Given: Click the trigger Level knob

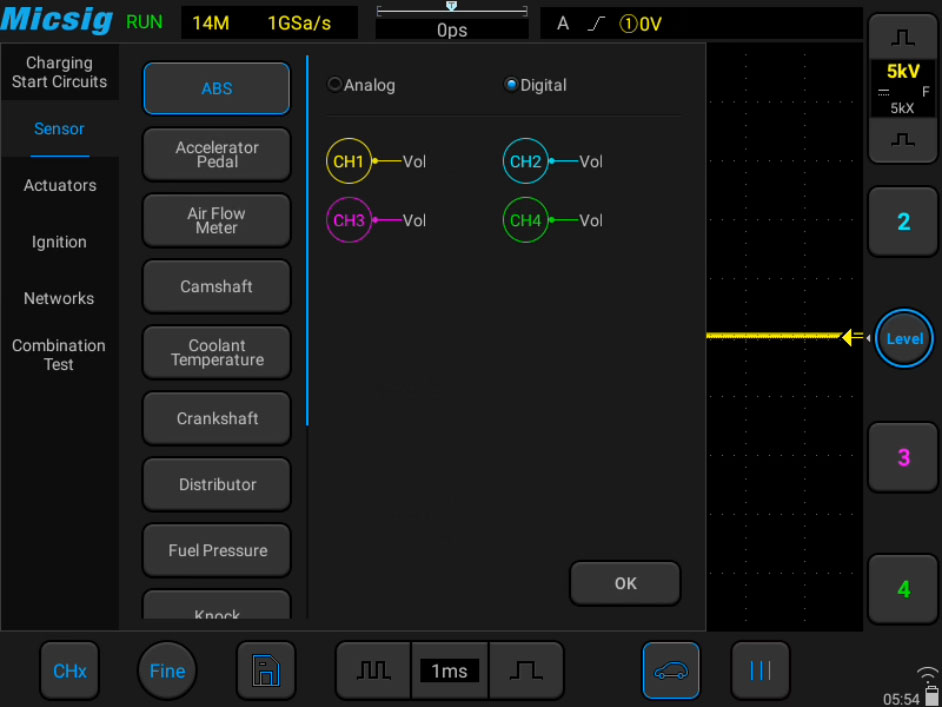Looking at the screenshot, I should [x=904, y=338].
